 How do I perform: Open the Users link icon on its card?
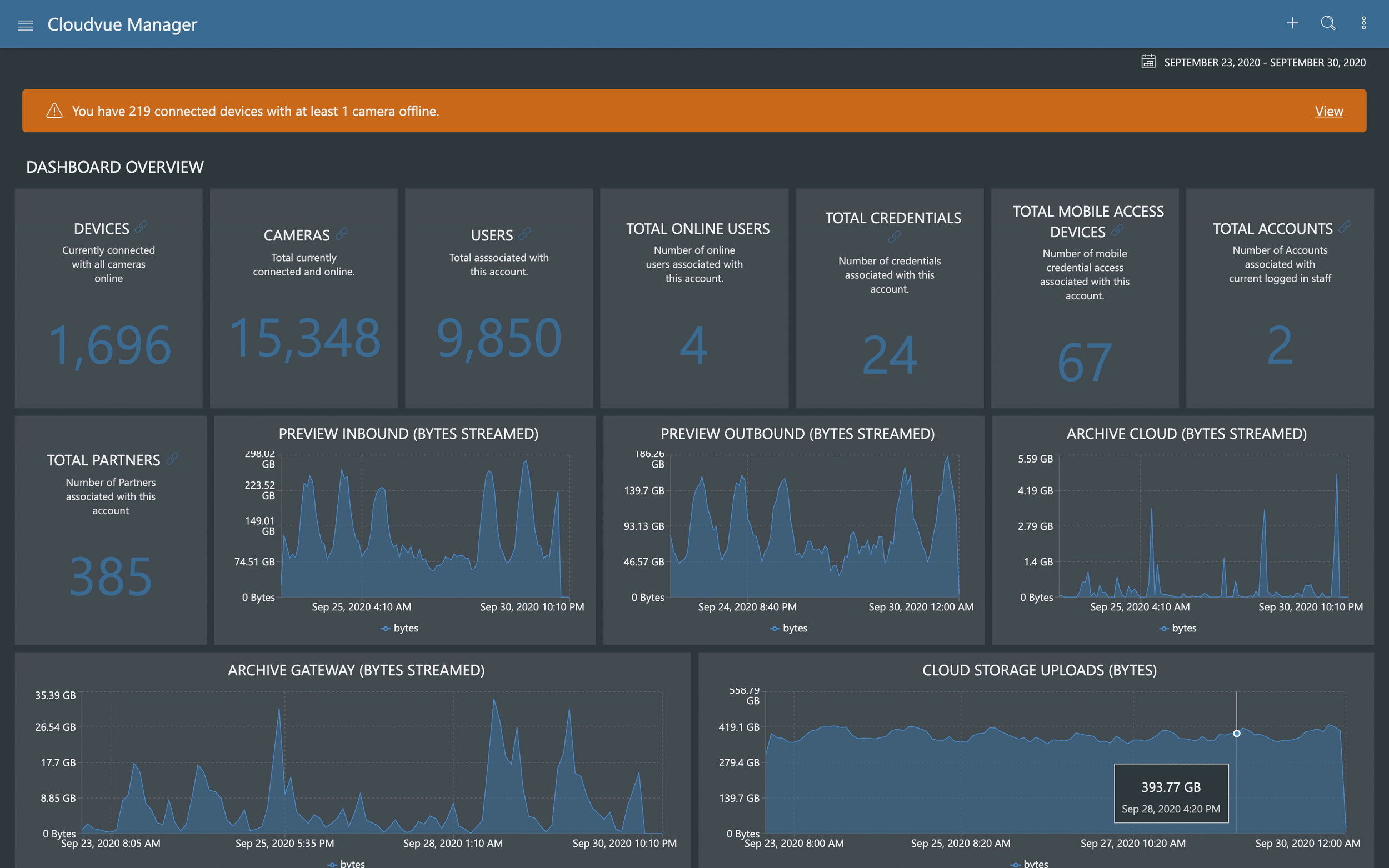526,233
